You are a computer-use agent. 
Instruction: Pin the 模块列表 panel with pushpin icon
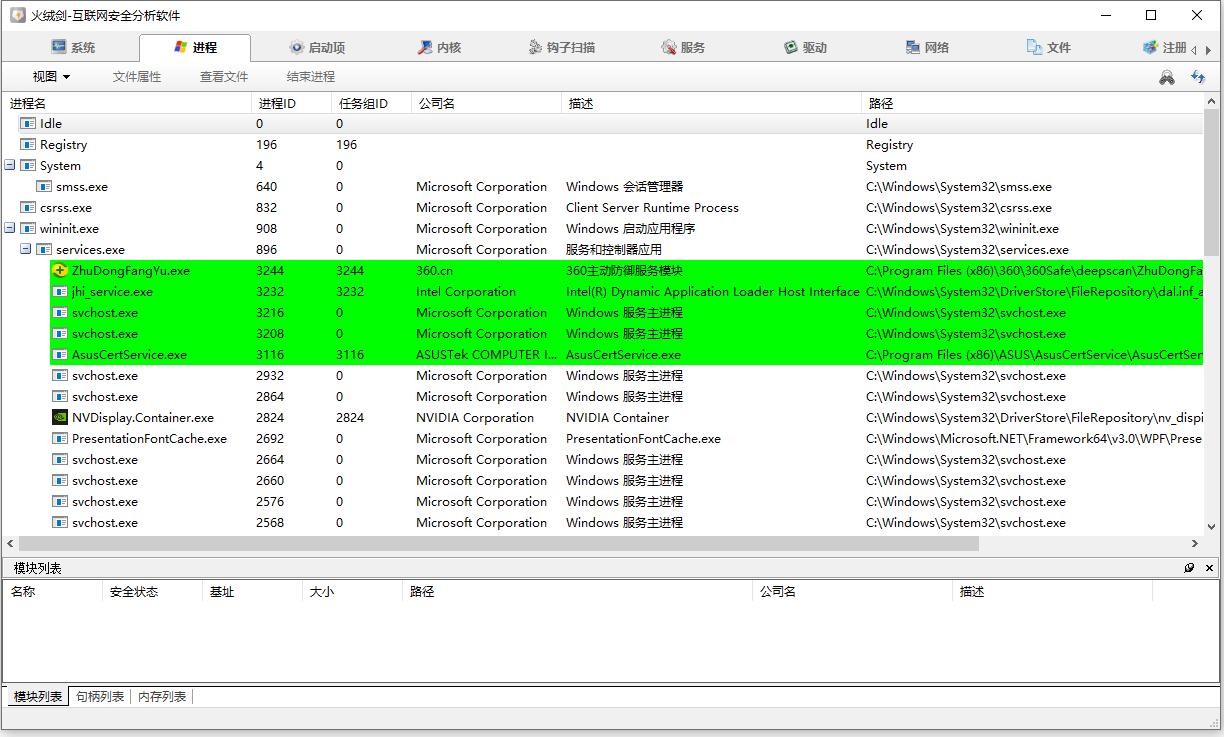pos(1189,568)
